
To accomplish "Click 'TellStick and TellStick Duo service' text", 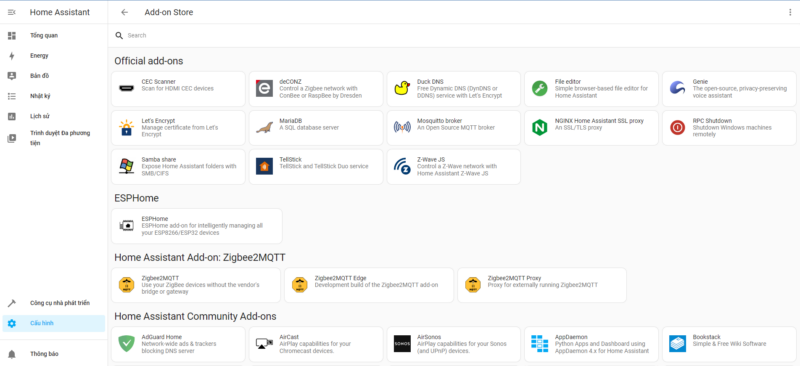I will click(x=323, y=166).
